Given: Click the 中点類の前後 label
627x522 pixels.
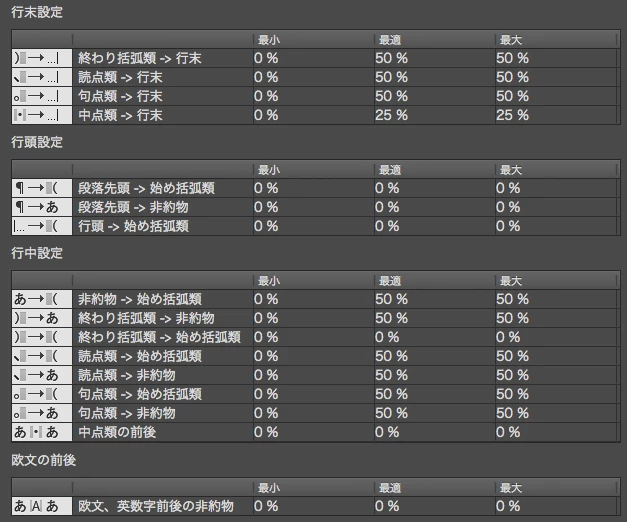Looking at the screenshot, I should [x=117, y=432].
